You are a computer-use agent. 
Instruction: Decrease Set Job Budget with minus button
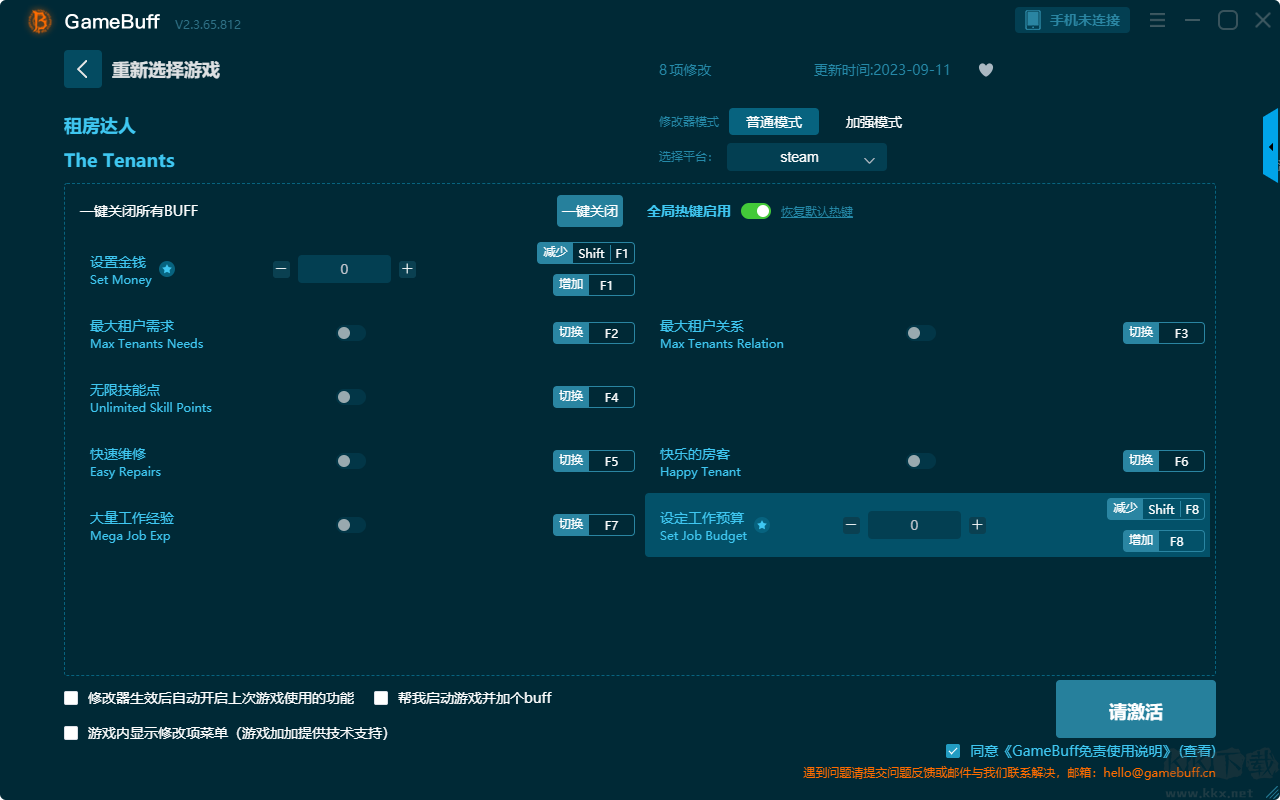tap(851, 525)
